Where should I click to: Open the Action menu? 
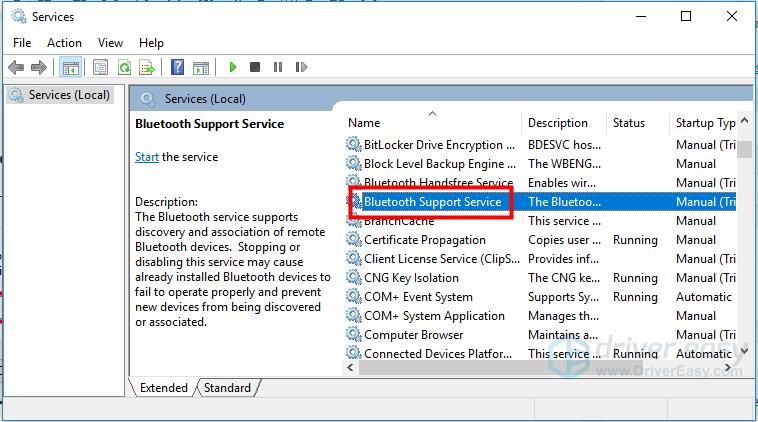point(64,43)
